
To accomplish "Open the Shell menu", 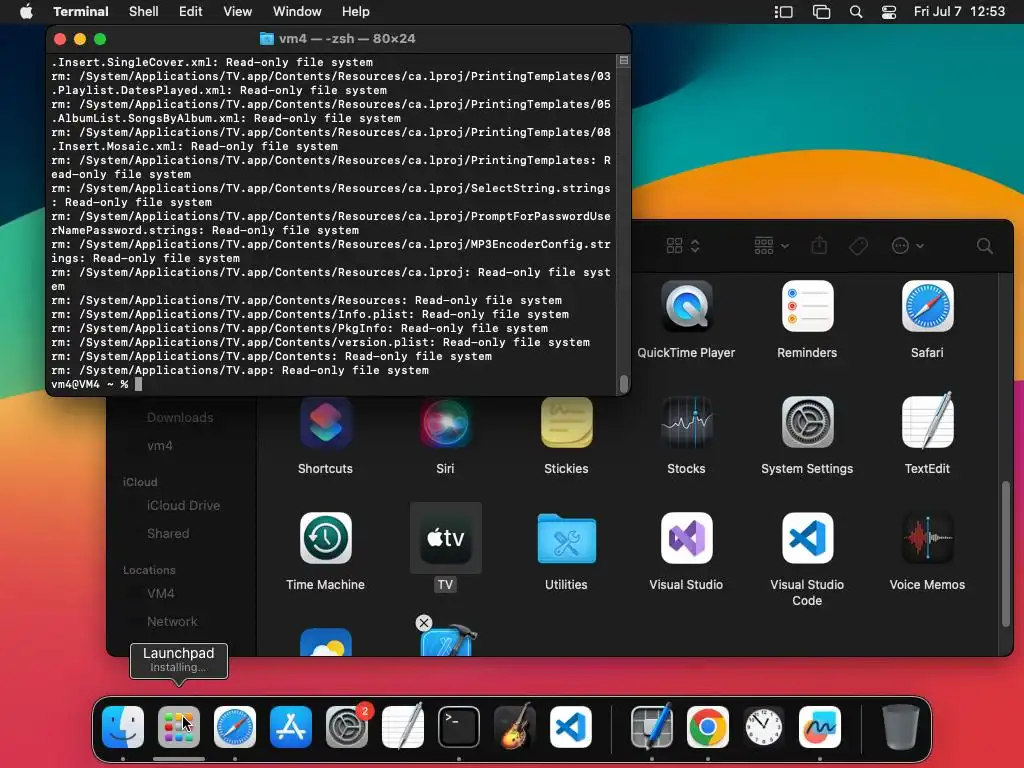I will [x=144, y=11].
